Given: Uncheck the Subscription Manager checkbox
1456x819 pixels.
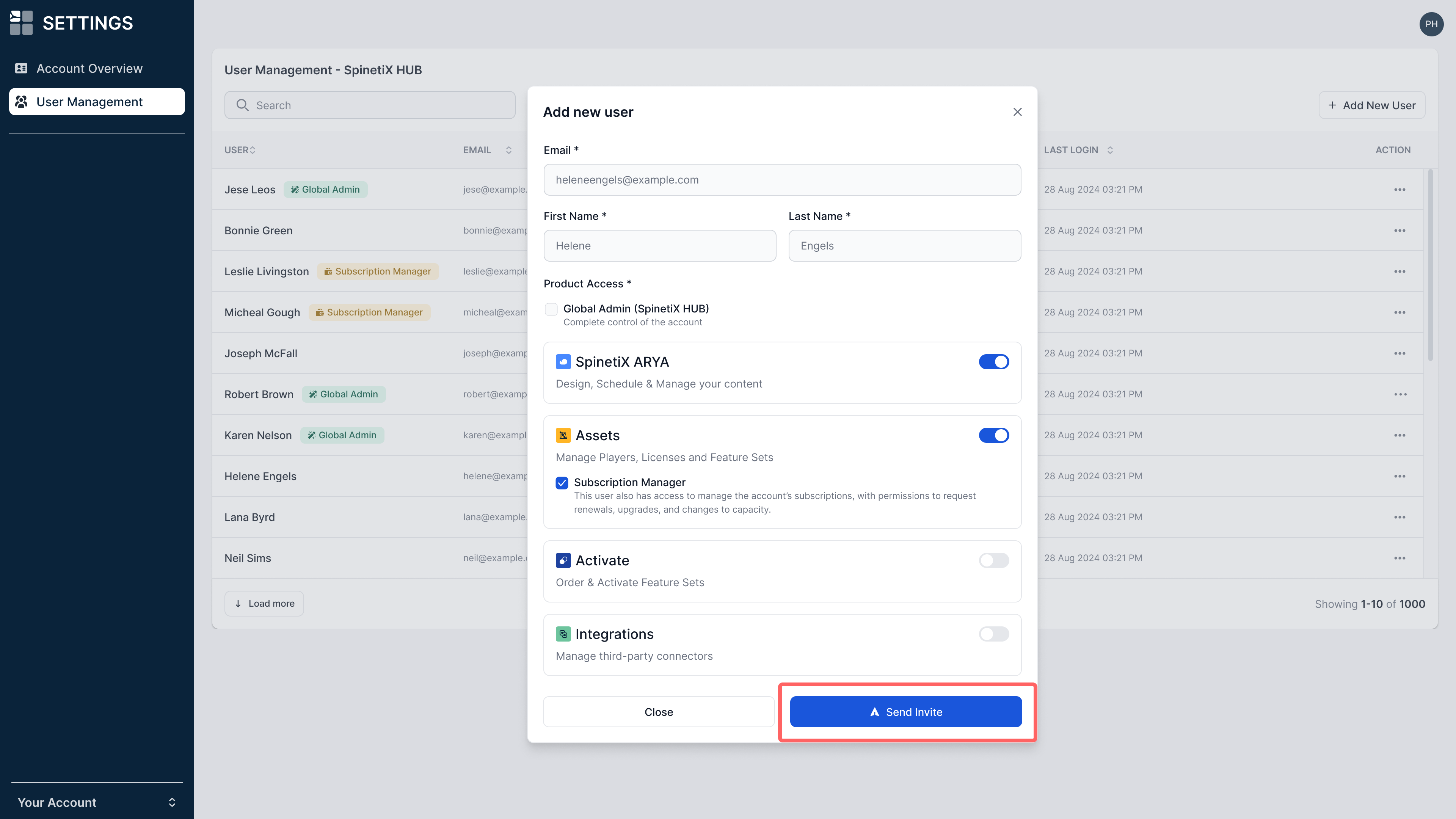Looking at the screenshot, I should click(x=562, y=483).
